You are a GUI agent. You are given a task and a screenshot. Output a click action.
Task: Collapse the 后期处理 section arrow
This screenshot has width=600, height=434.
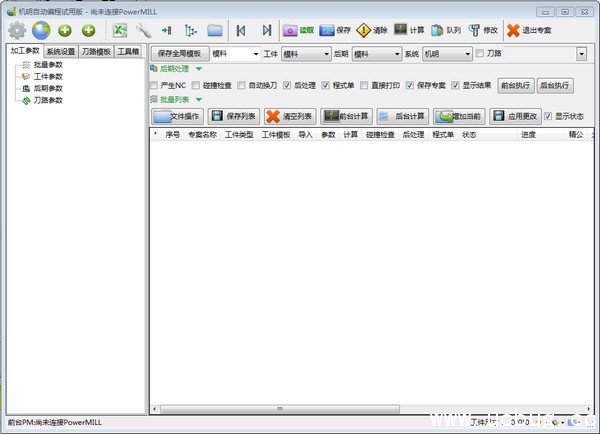coord(199,69)
